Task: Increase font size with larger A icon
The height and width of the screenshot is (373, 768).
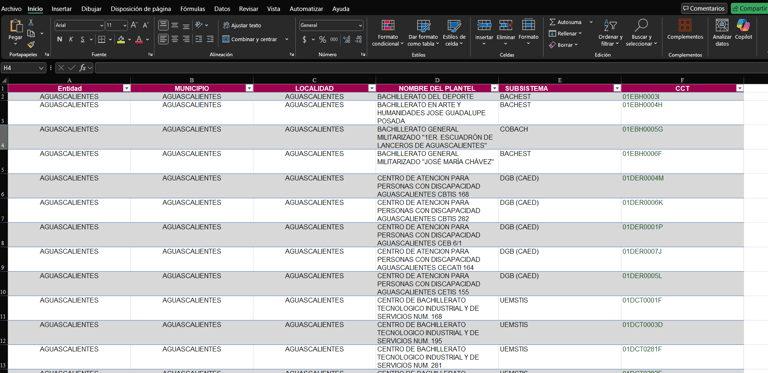Action: pos(134,25)
